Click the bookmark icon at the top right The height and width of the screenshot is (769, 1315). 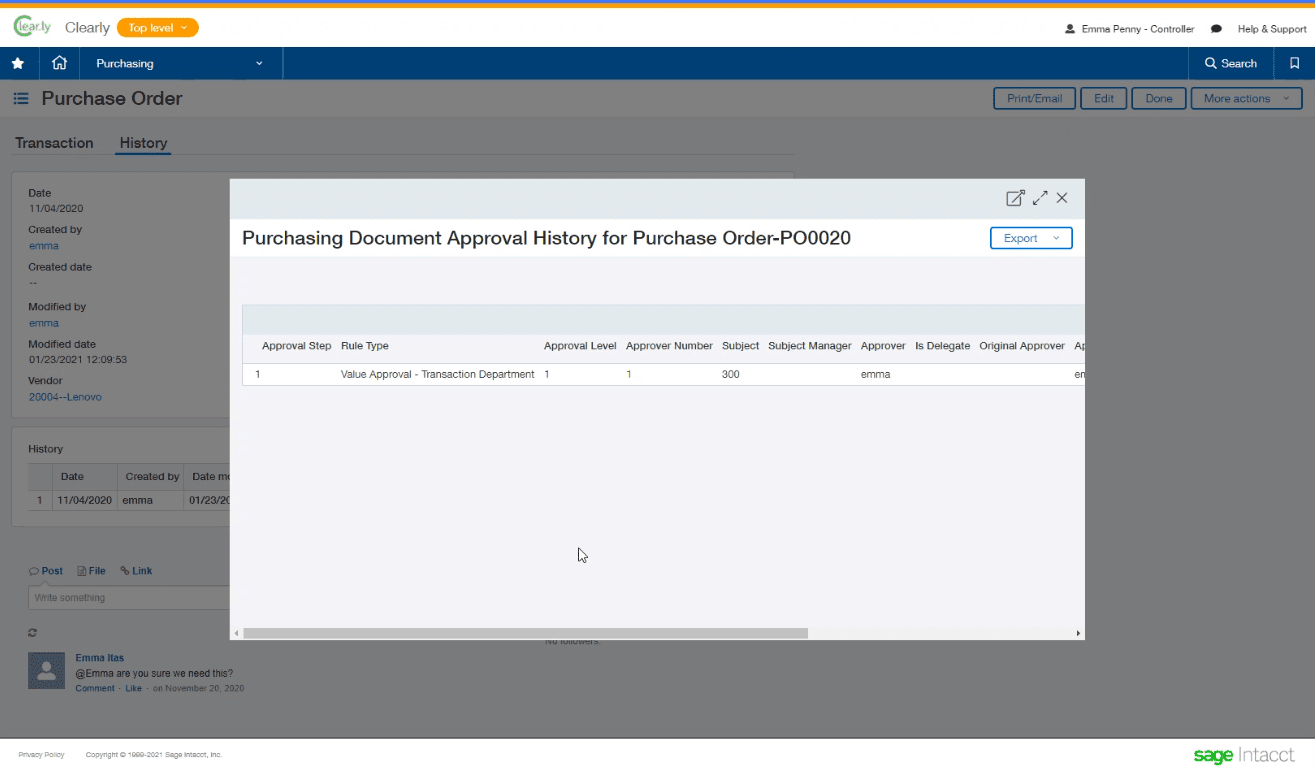point(1296,62)
